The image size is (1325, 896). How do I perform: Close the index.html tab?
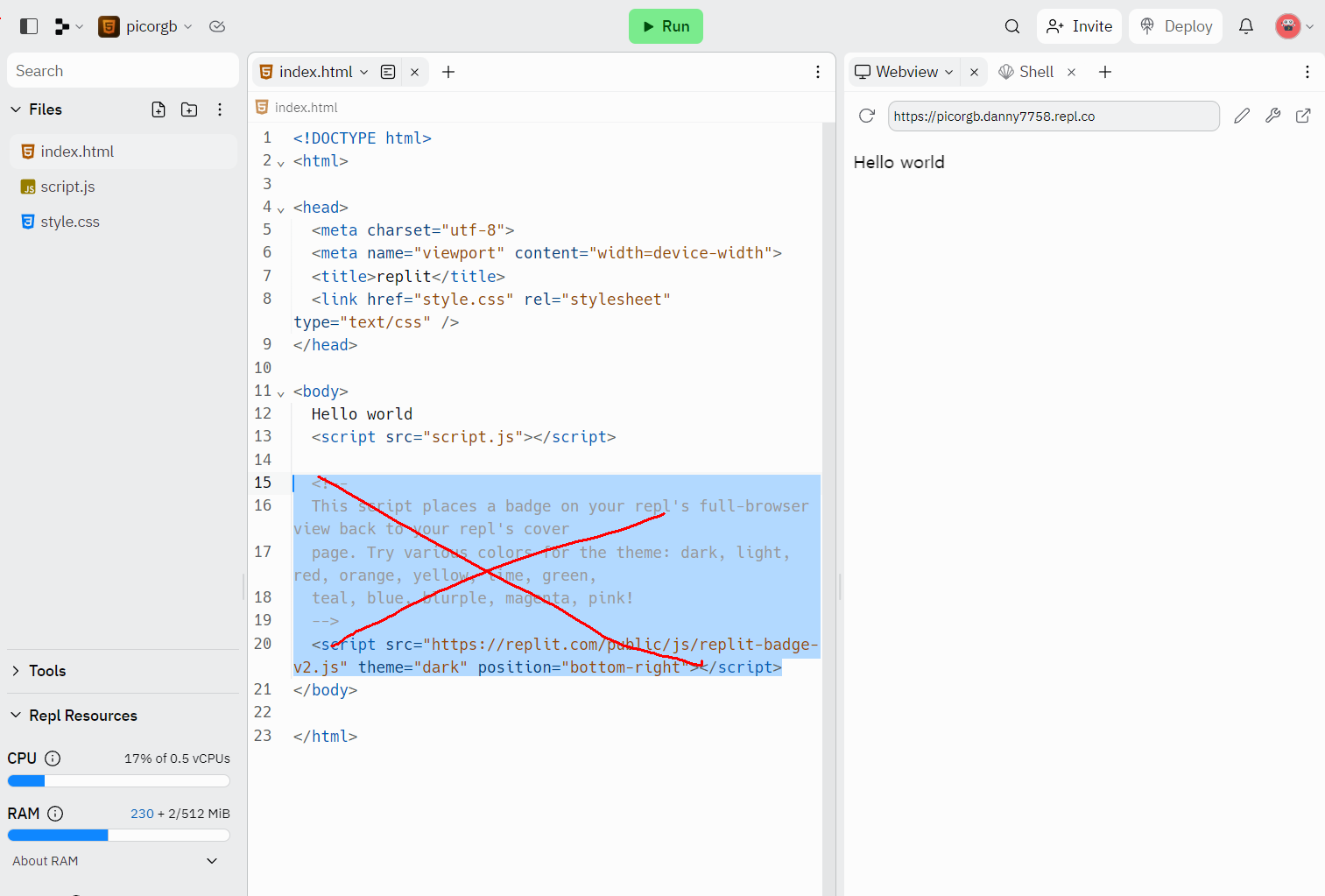click(x=414, y=72)
